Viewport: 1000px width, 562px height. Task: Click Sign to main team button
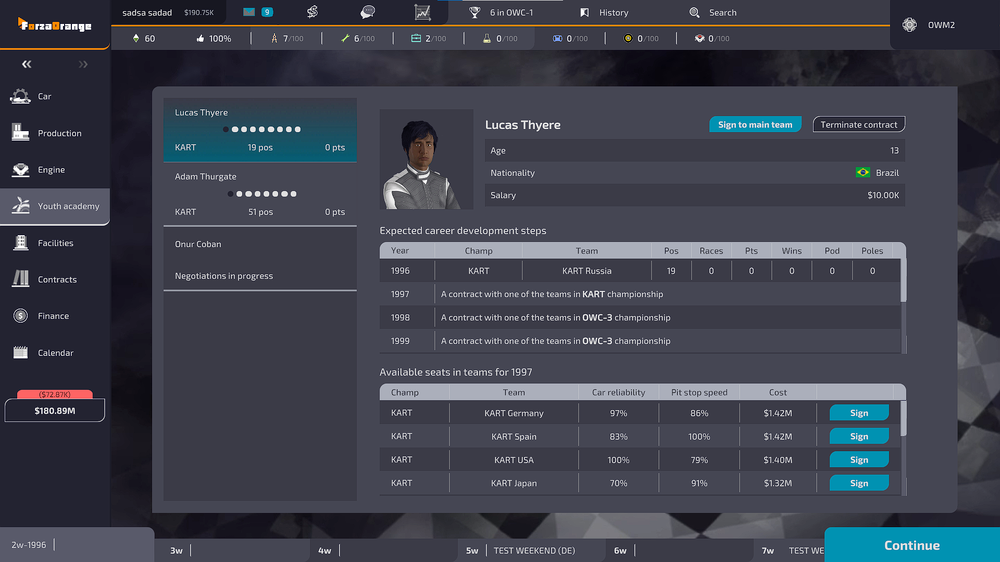(x=755, y=124)
